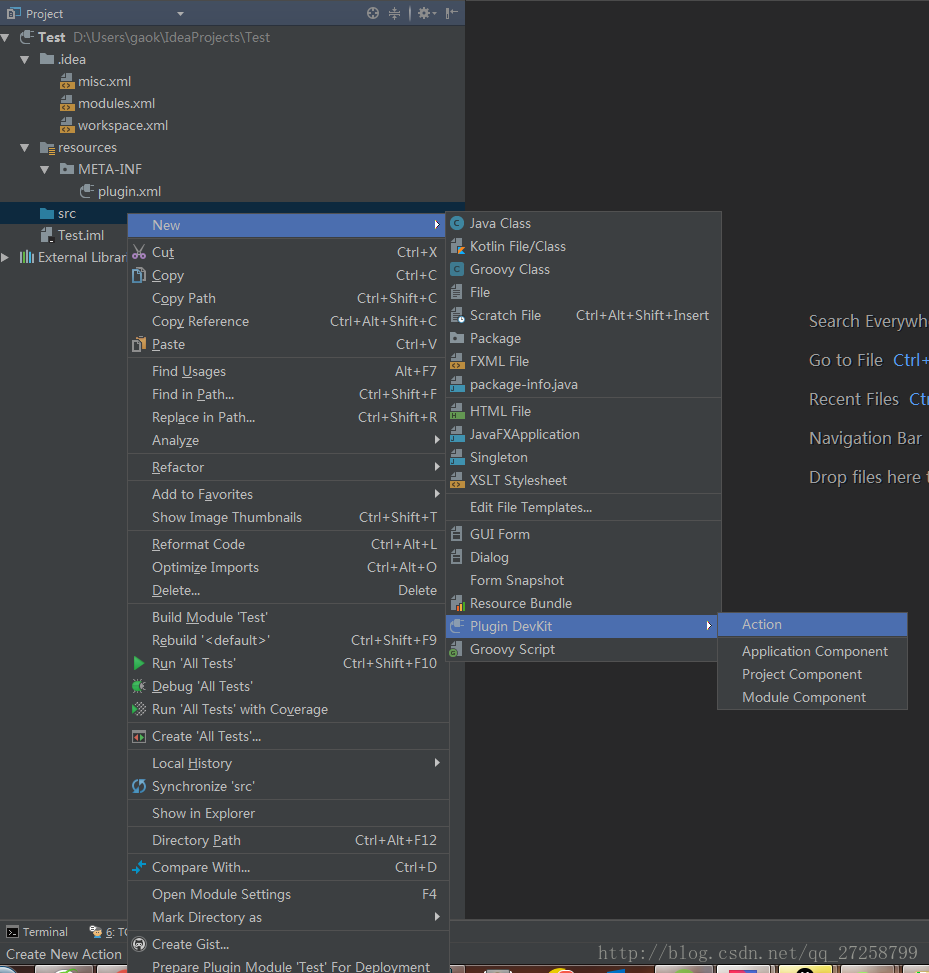
Task: Open the Project view dropdown arrow
Action: point(180,14)
